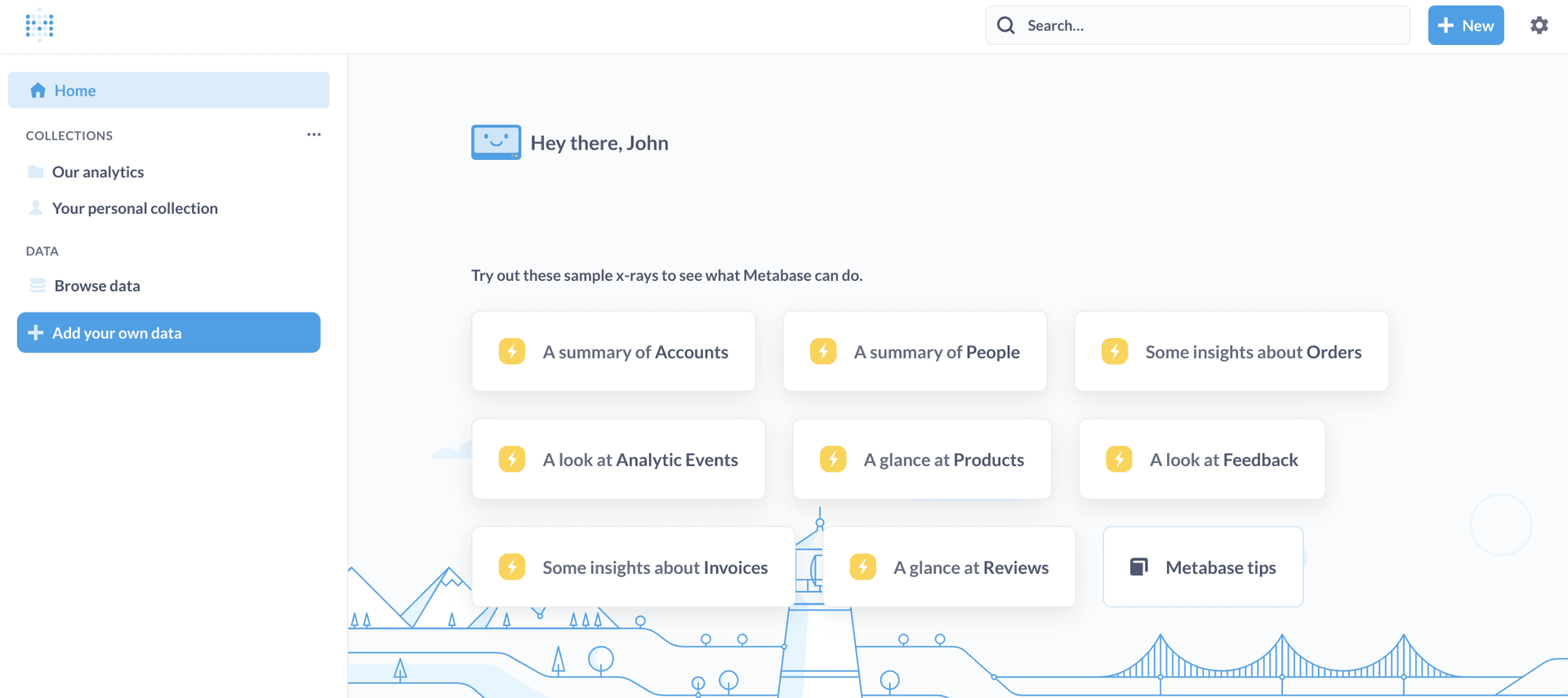Select Browse data in sidebar
Image resolution: width=1568 pixels, height=698 pixels.
[97, 286]
